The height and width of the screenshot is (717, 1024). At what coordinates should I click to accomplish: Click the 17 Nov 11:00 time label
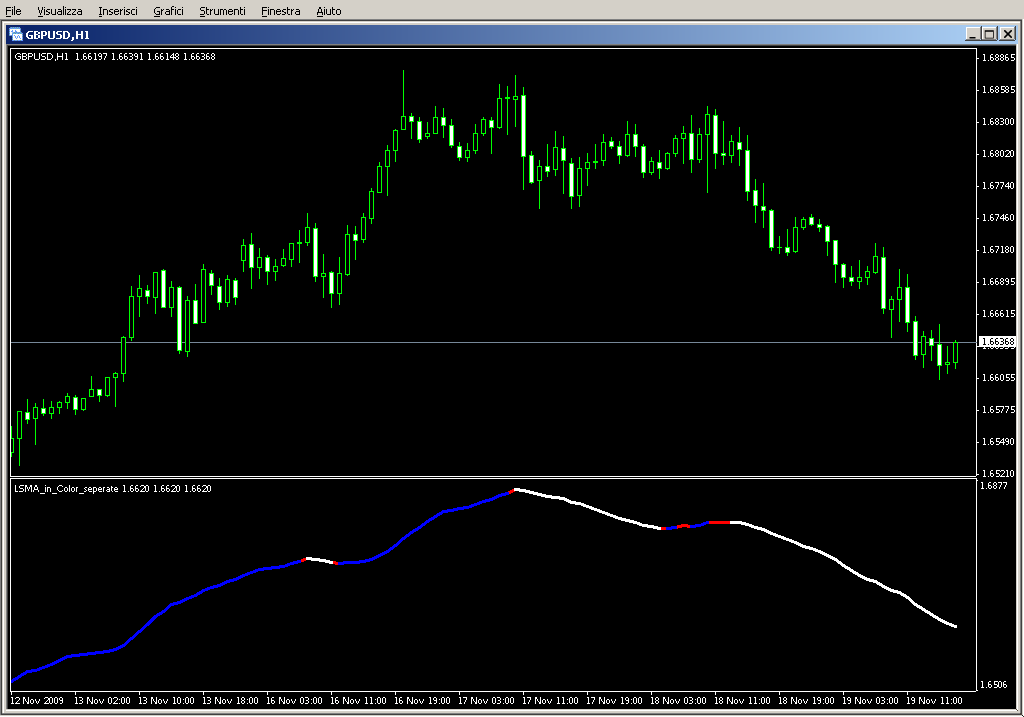coord(550,701)
